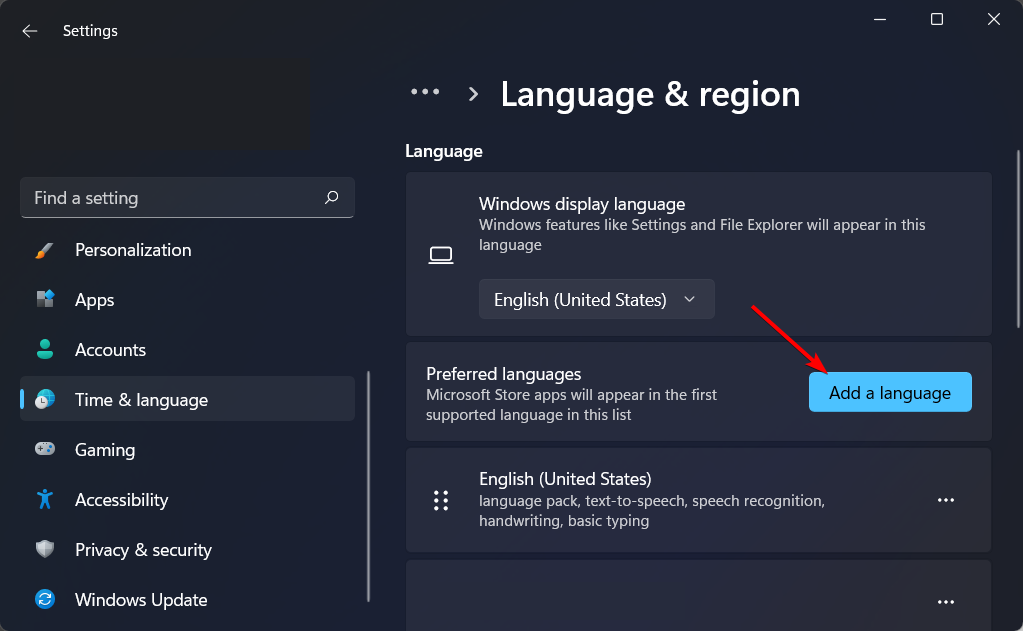Open Windows Update via the circular arrows icon
1023x631 pixels.
pyautogui.click(x=44, y=599)
